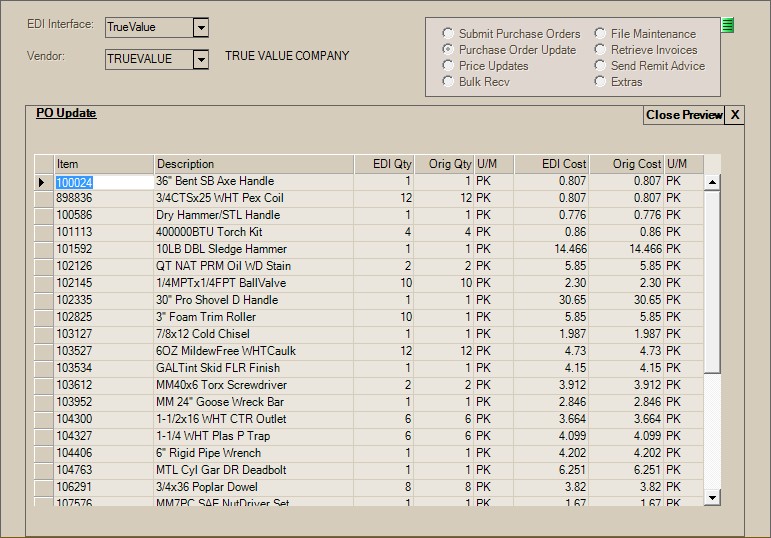Click the highlighted item cell 100024

(x=104, y=182)
